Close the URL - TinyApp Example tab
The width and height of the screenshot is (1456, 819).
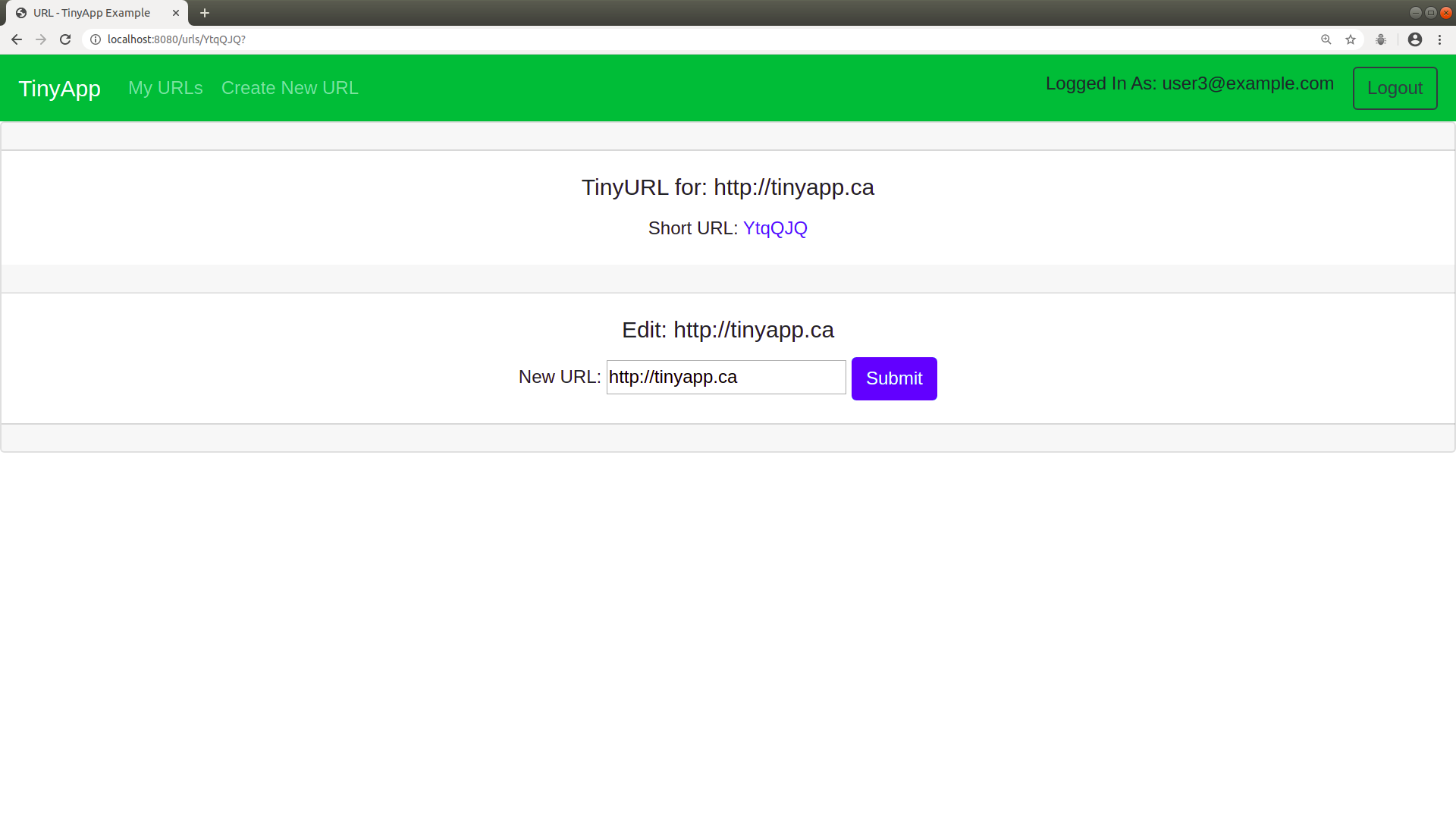[x=176, y=13]
